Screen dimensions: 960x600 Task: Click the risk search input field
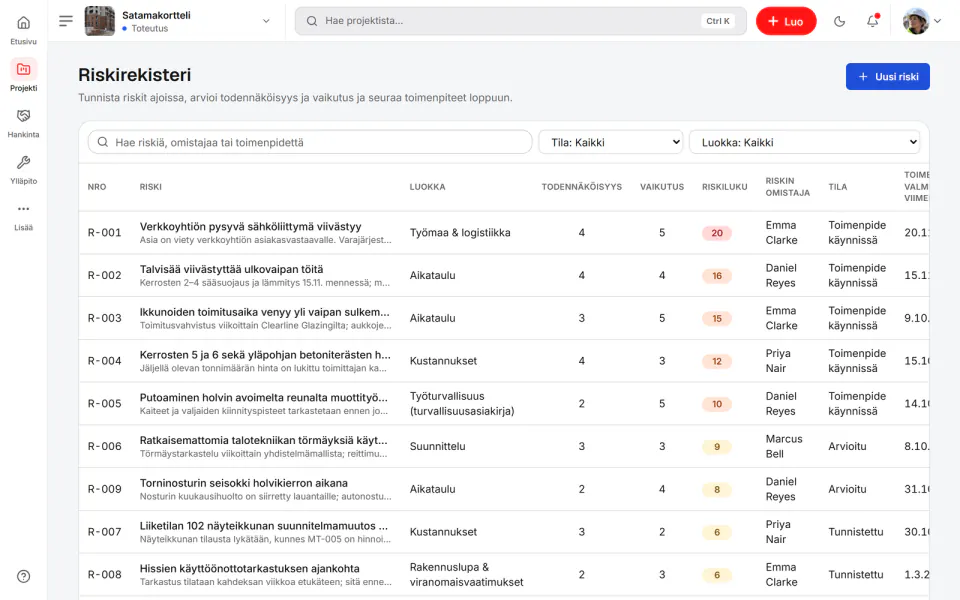[x=310, y=142]
